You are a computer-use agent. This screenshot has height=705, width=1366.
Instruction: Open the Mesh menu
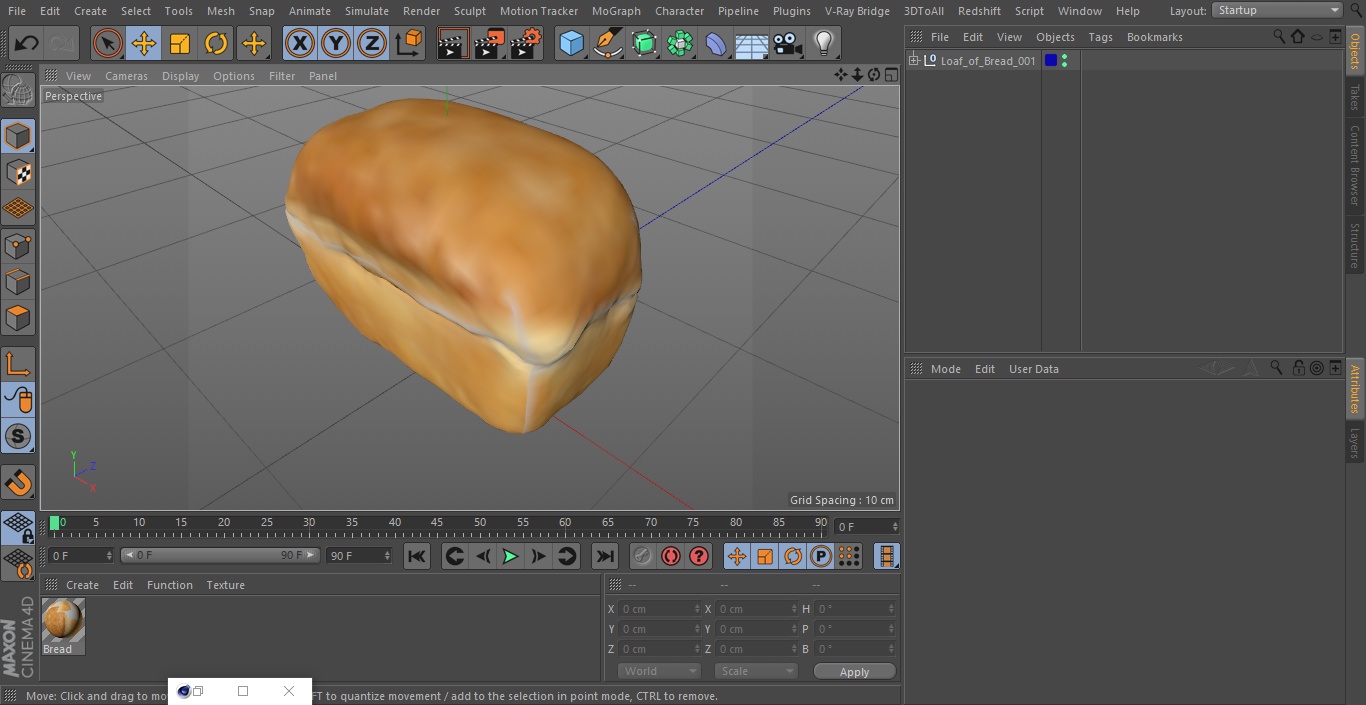pos(221,11)
